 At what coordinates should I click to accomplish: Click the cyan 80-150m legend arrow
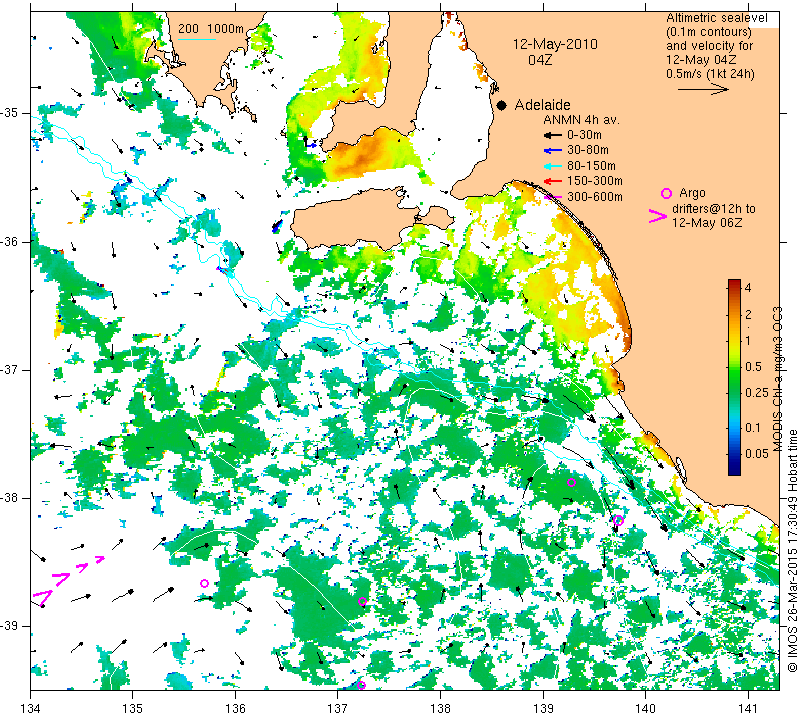point(553,166)
